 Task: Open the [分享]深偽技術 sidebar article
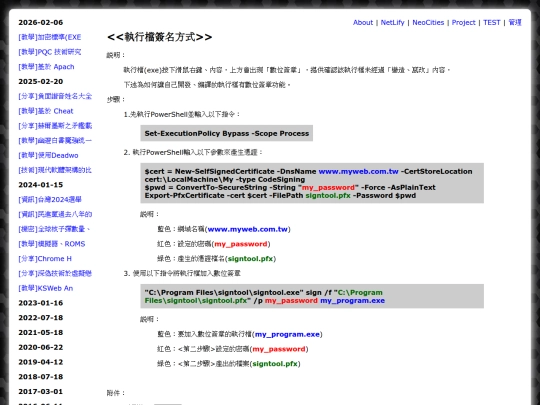tap(55, 273)
